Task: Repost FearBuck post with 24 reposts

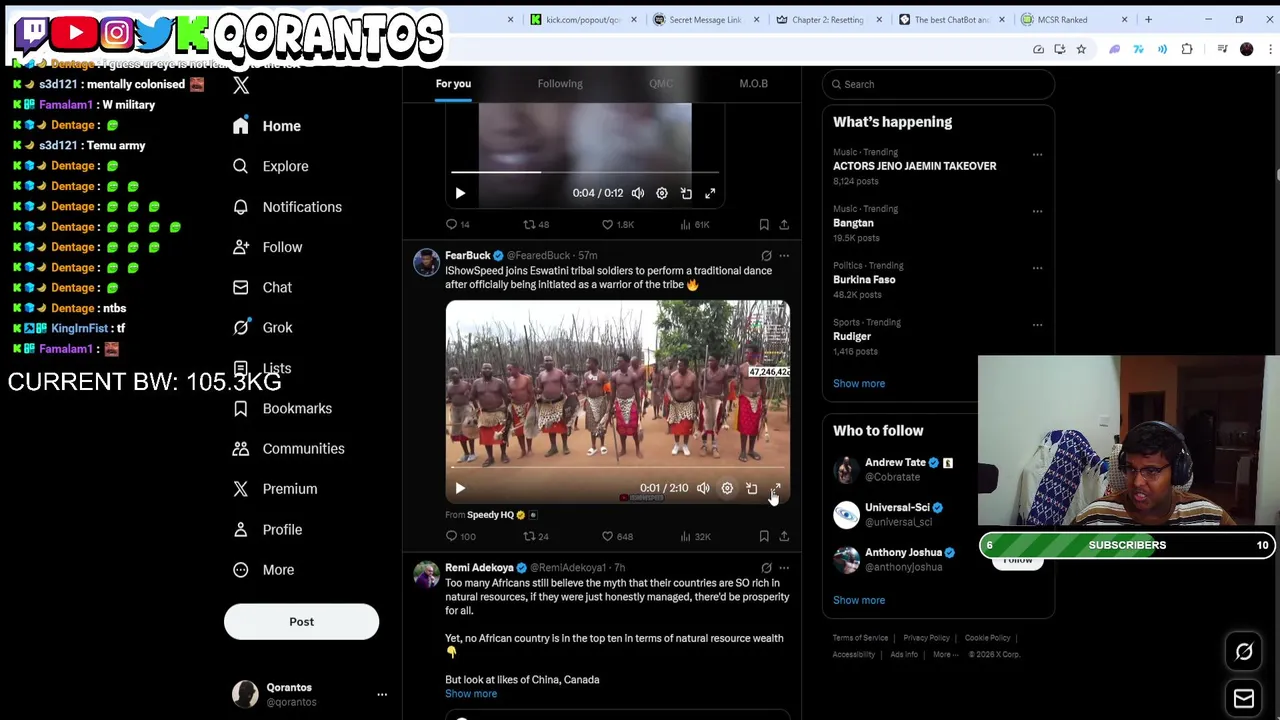Action: (536, 537)
